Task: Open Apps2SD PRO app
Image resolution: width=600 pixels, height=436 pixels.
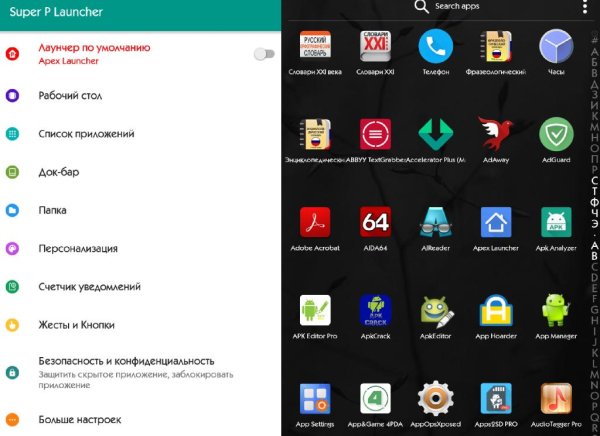Action: click(496, 405)
